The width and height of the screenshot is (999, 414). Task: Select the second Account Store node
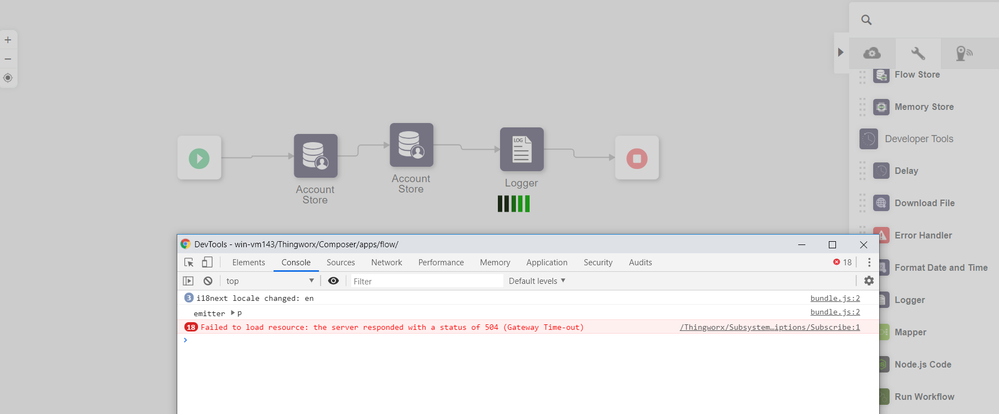(412, 145)
